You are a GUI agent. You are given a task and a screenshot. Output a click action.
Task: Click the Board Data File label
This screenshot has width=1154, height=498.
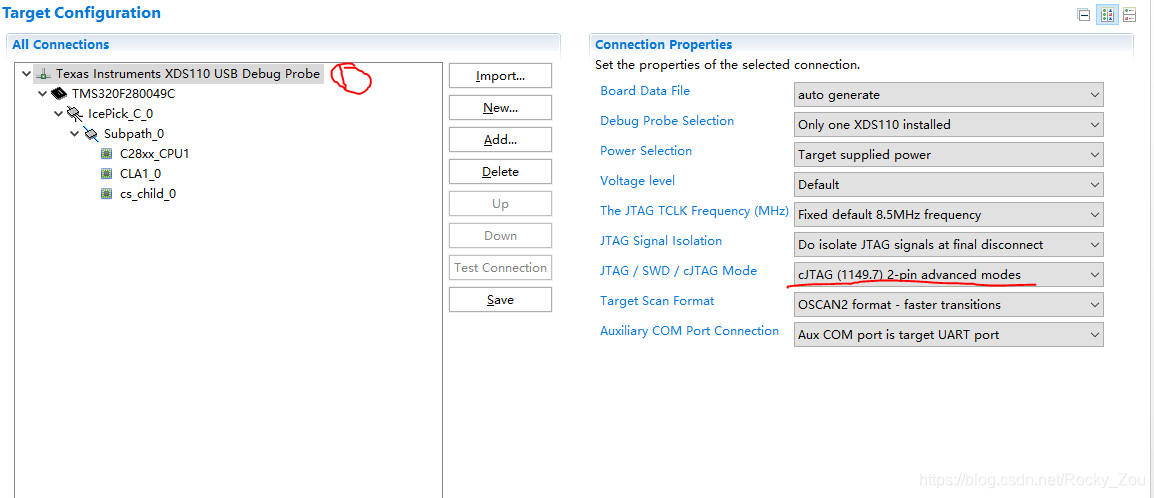coord(645,90)
